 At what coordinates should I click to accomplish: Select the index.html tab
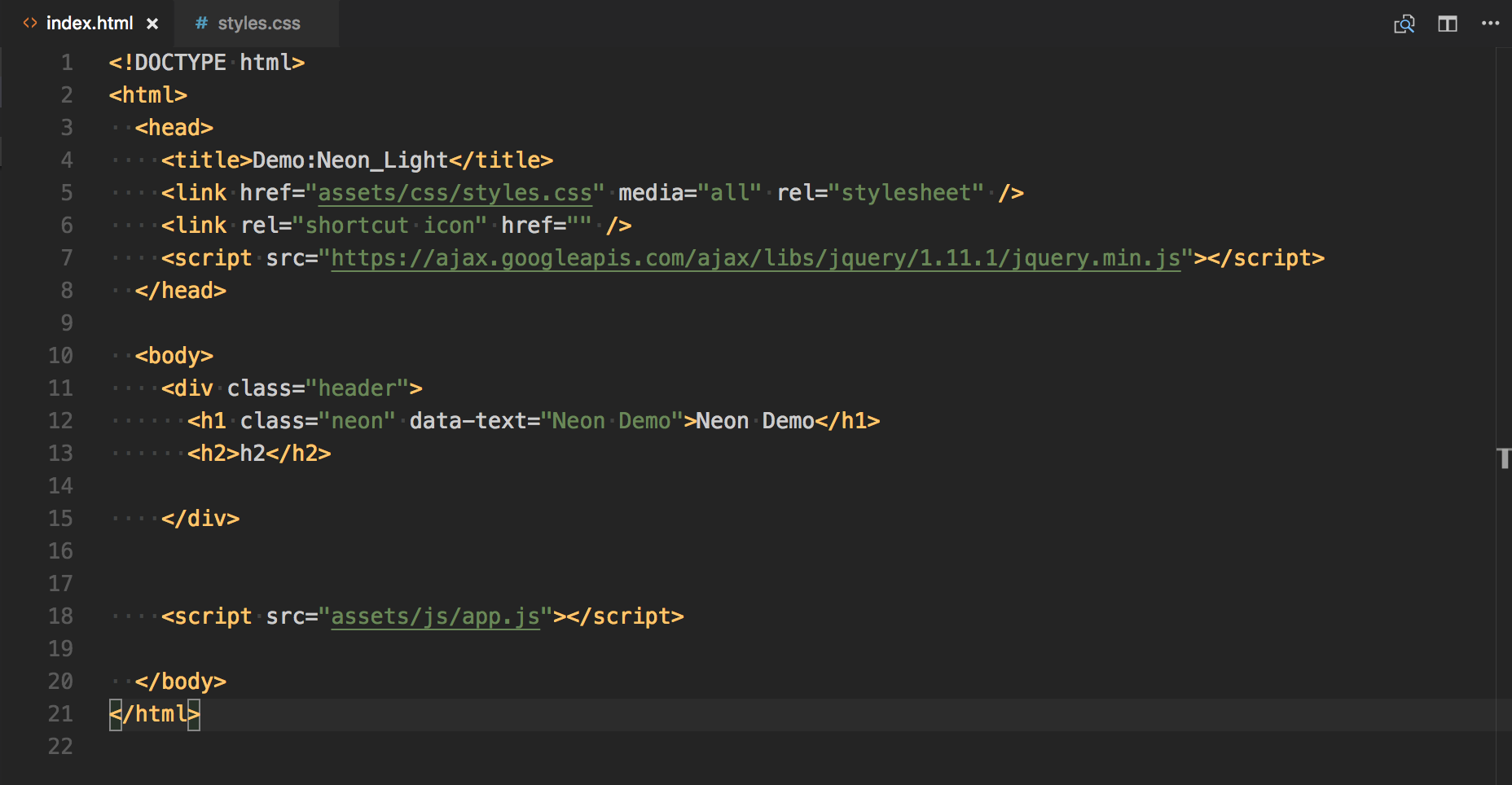[x=89, y=24]
